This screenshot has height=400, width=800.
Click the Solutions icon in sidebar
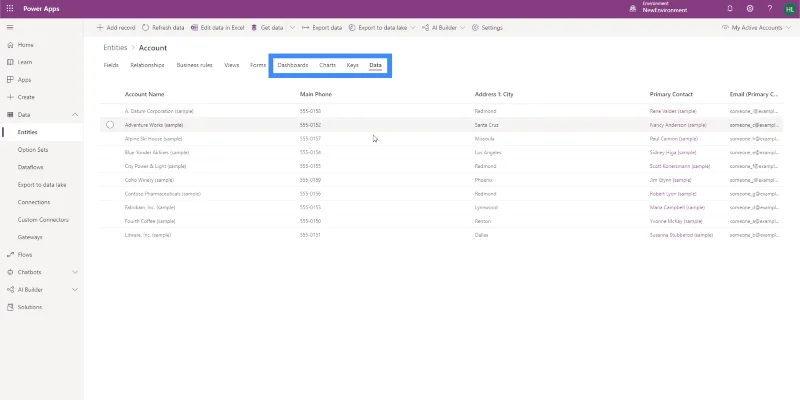(10, 307)
